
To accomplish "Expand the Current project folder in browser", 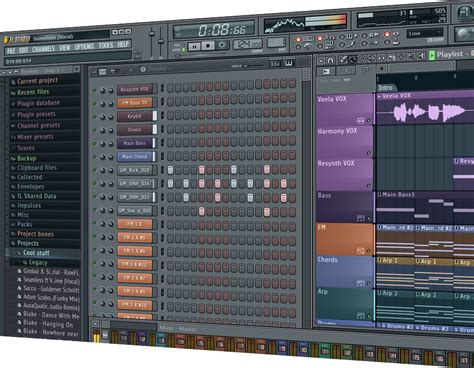I will pyautogui.click(x=37, y=81).
